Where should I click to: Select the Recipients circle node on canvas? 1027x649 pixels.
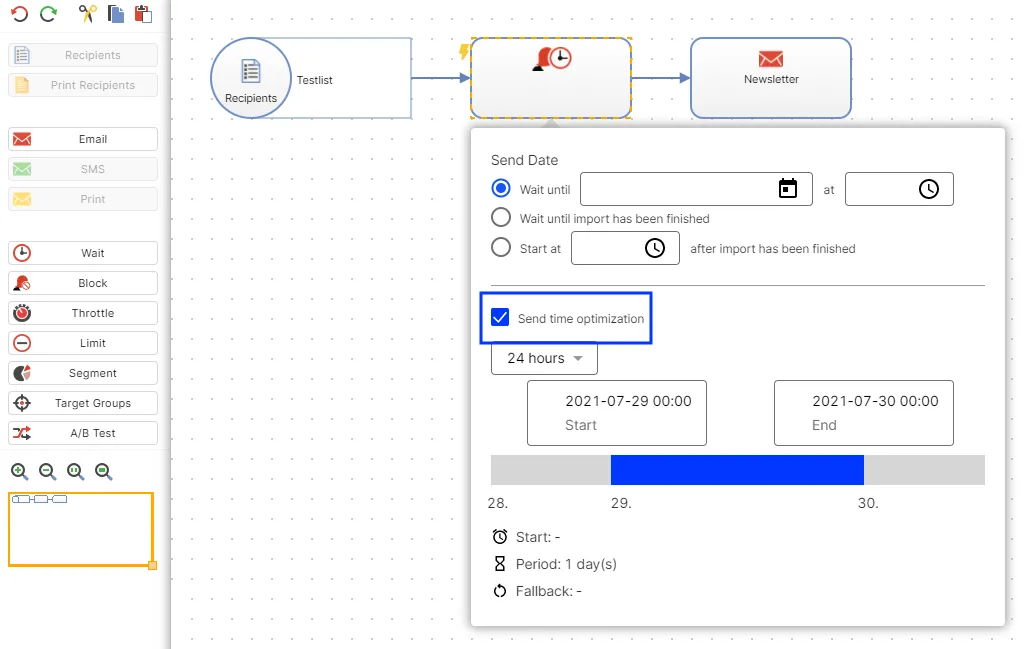251,78
